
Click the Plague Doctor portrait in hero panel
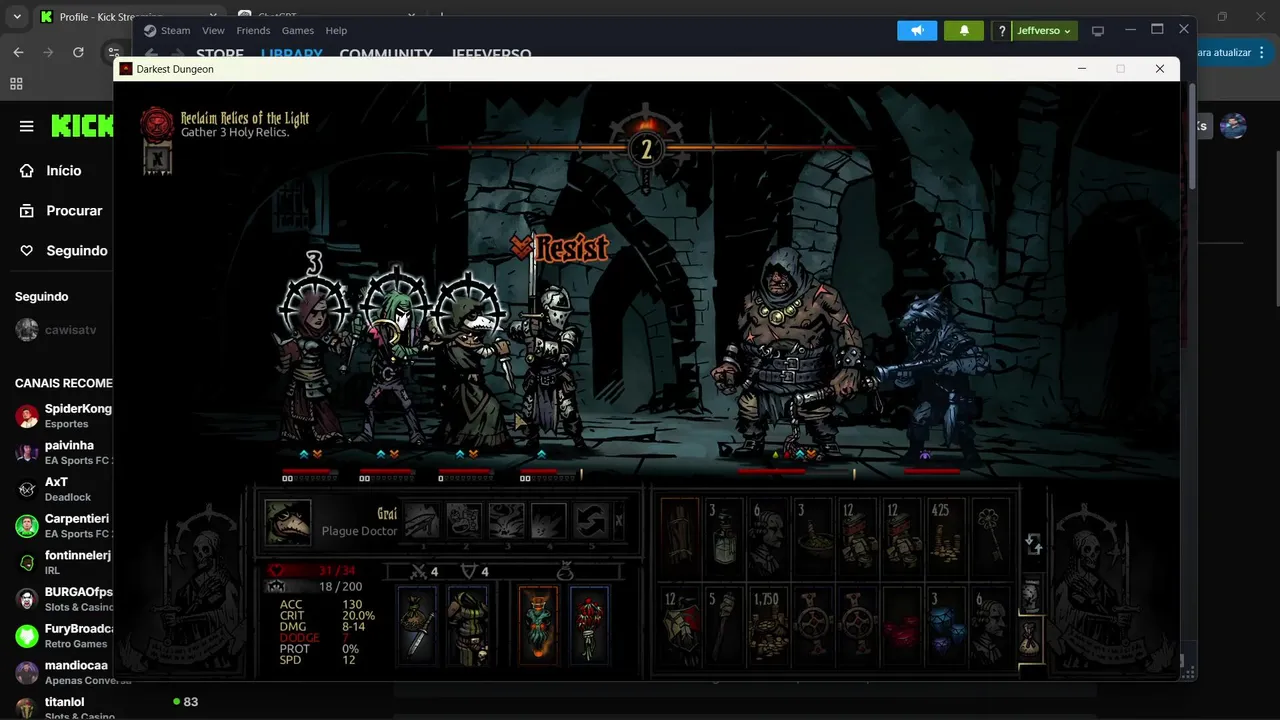point(287,522)
